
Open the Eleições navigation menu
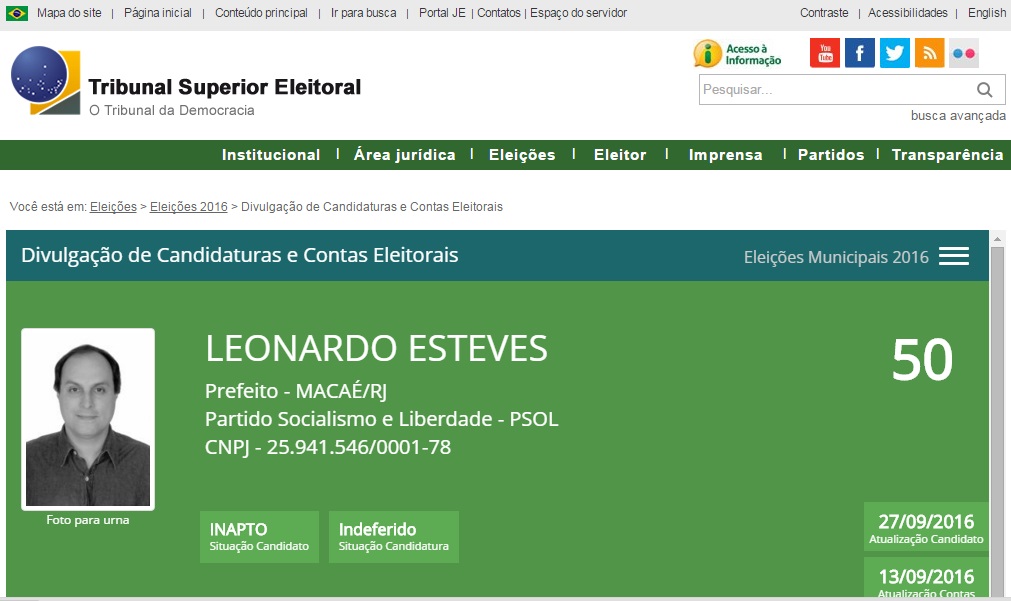pyautogui.click(x=522, y=155)
